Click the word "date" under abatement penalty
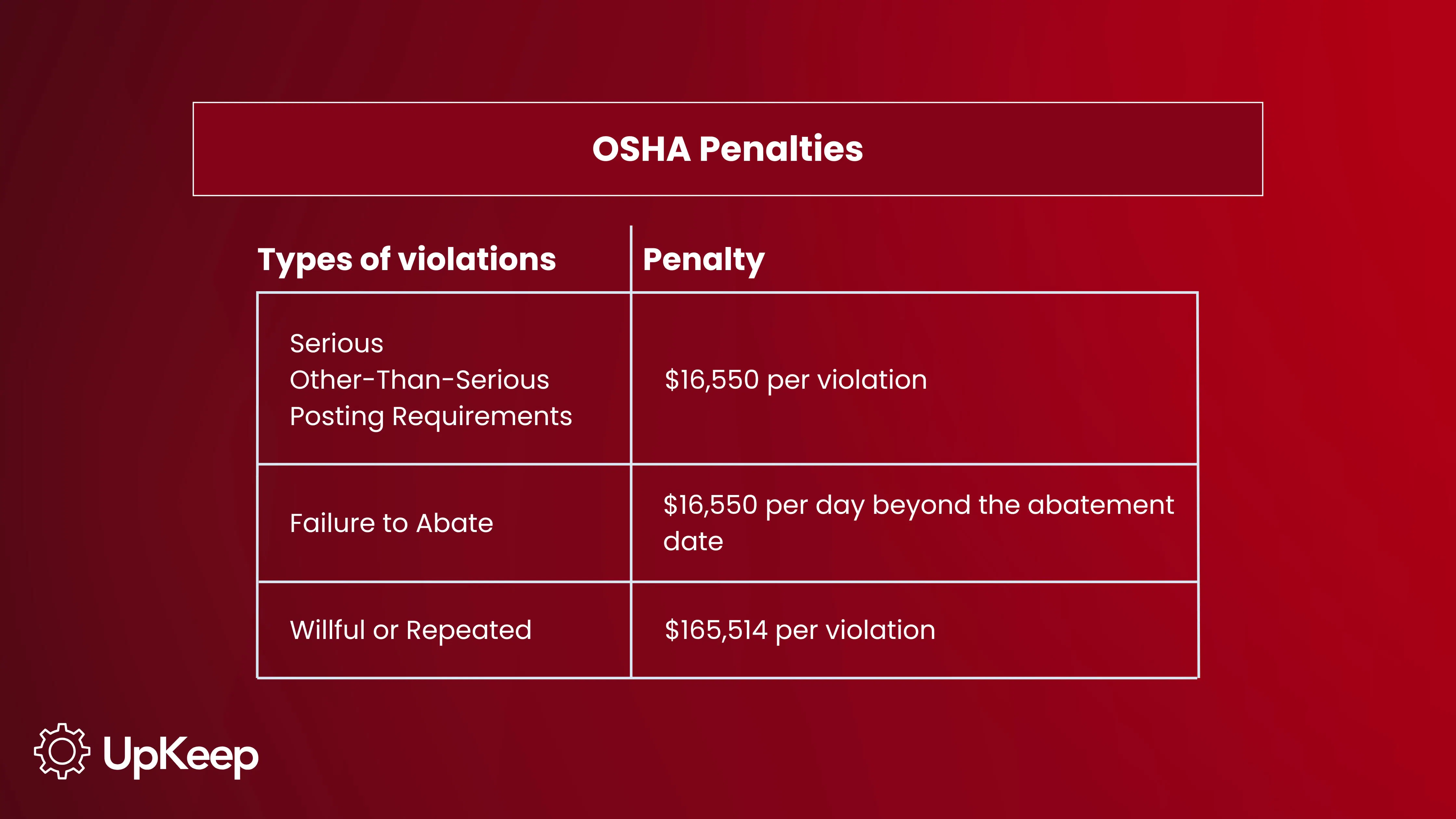The height and width of the screenshot is (819, 1456). click(x=693, y=541)
